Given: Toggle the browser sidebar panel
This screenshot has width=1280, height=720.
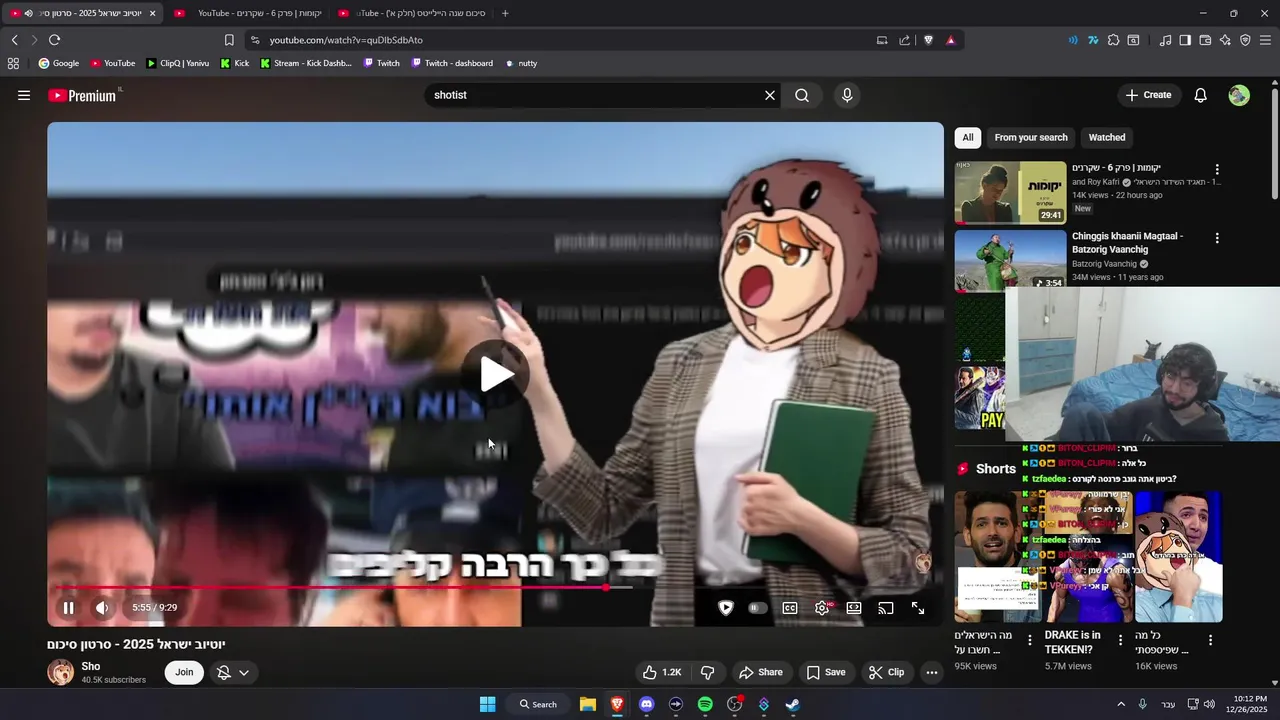Looking at the screenshot, I should pyautogui.click(x=1185, y=40).
